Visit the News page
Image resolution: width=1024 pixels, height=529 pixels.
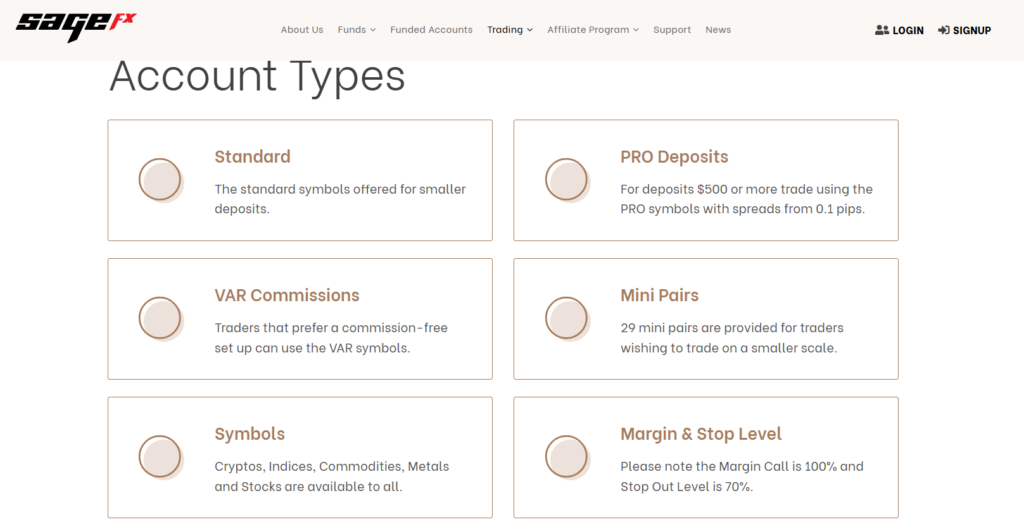(718, 30)
